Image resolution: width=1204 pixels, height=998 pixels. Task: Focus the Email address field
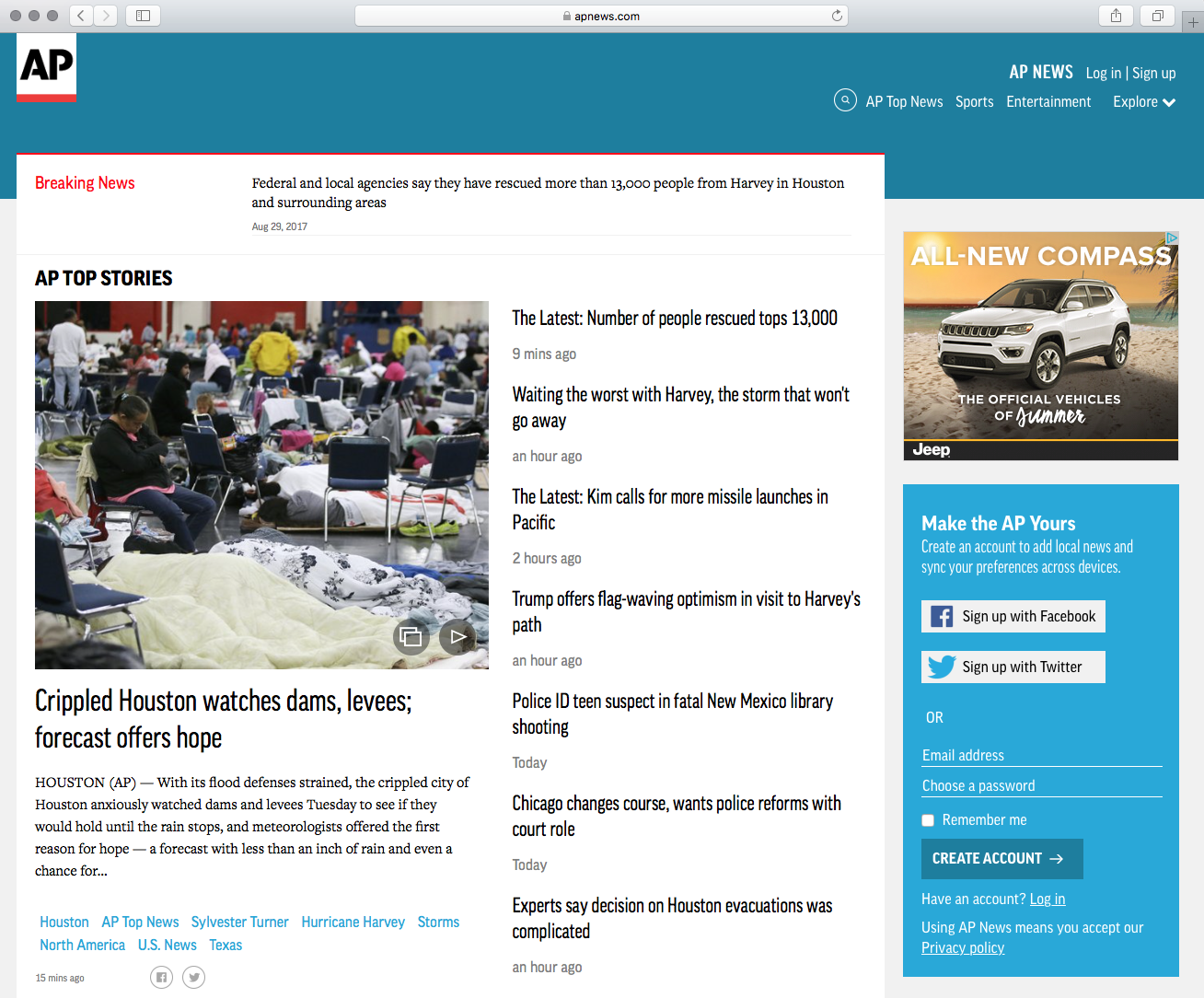point(1042,755)
